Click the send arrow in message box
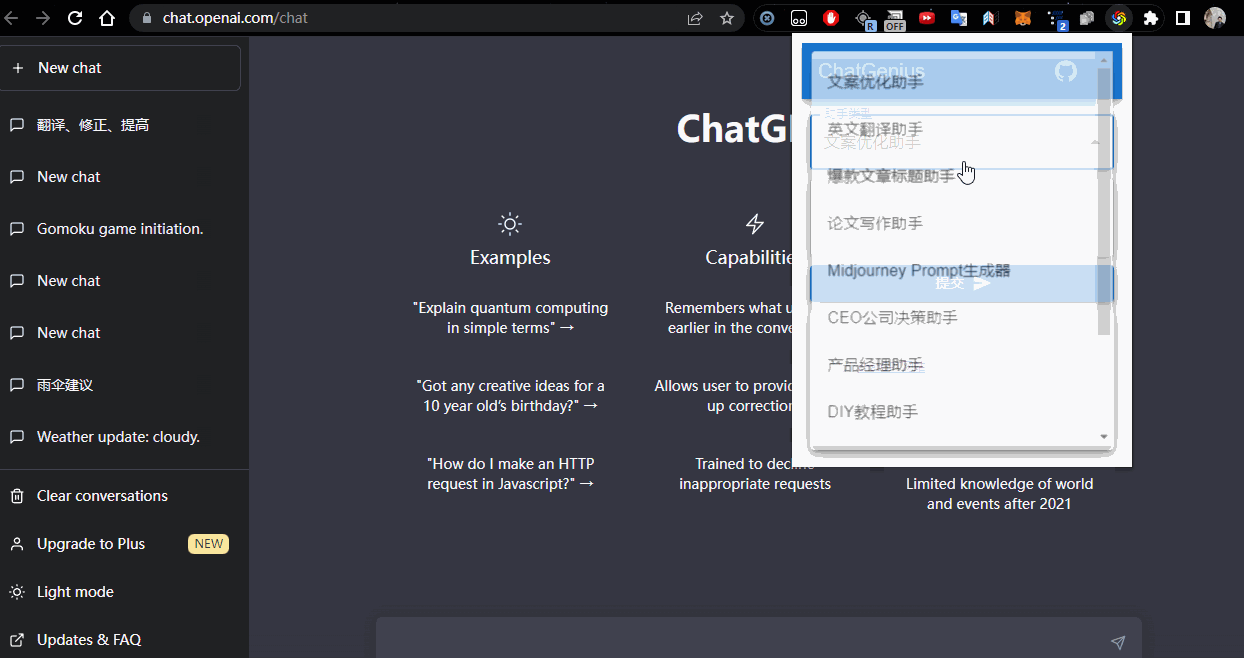Viewport: 1244px width, 658px height. pos(1118,642)
